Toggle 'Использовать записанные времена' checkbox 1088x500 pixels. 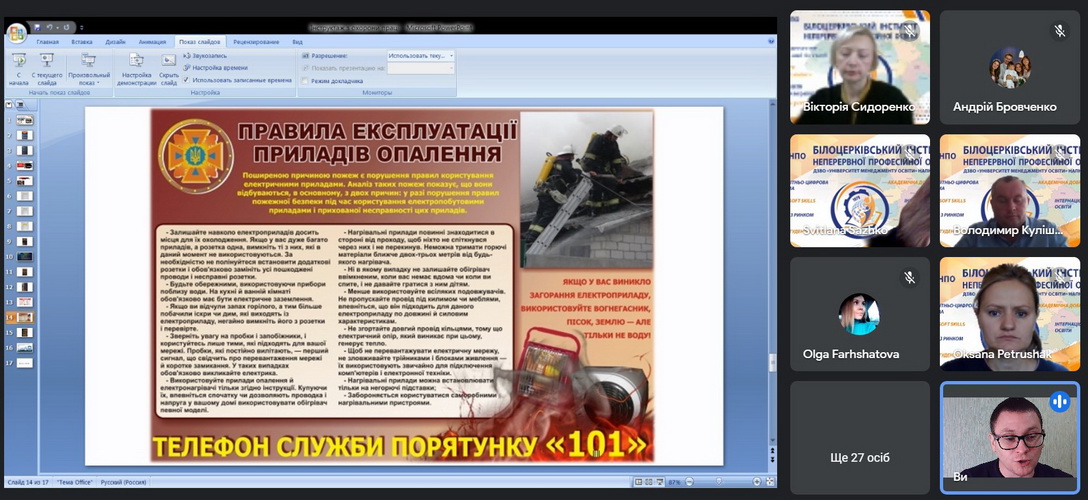click(x=187, y=80)
